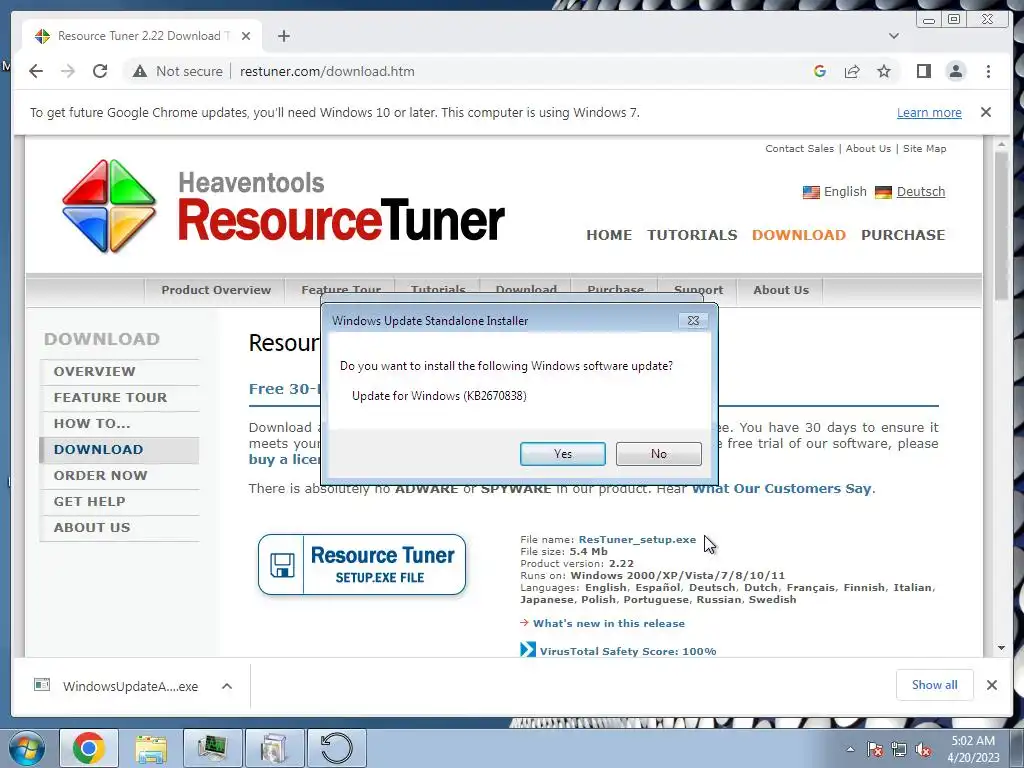
Task: Close the Chrome downloads bar
Action: coord(991,685)
